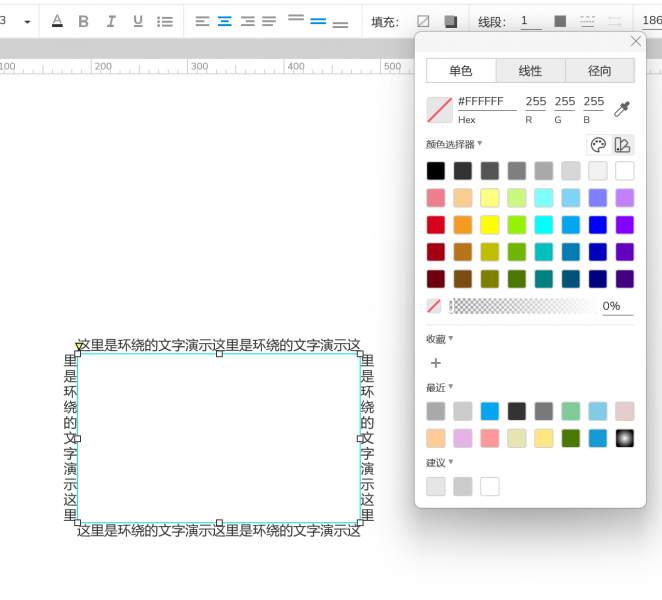This screenshot has width=662, height=600.
Task: Align text left
Action: click(x=202, y=21)
